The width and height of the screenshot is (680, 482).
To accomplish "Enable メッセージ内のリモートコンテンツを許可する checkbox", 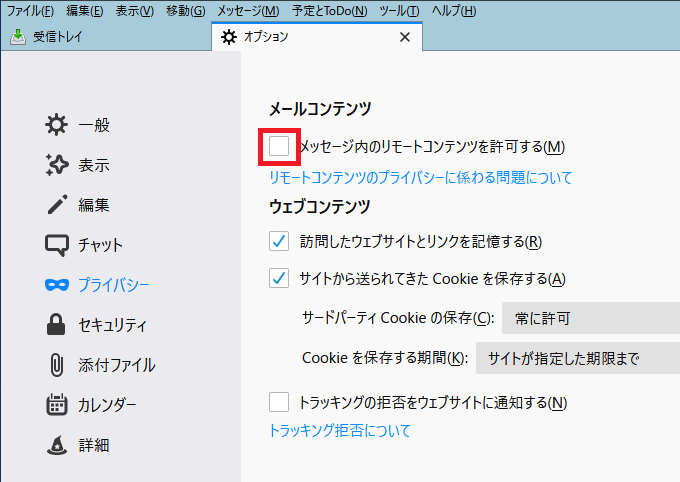I will tap(279, 146).
